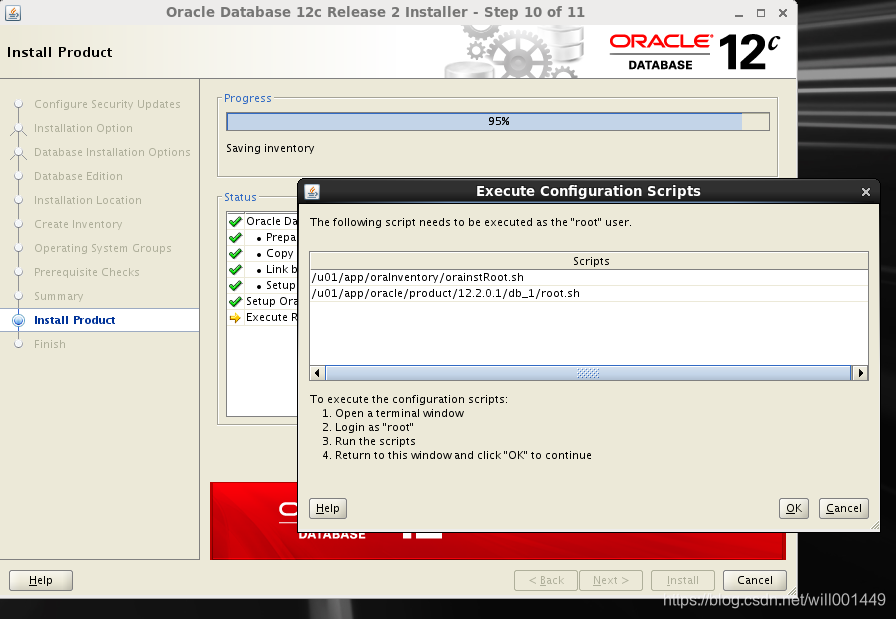Click yellow arrow beside Execute Root row
This screenshot has width=896, height=619.
click(x=235, y=318)
